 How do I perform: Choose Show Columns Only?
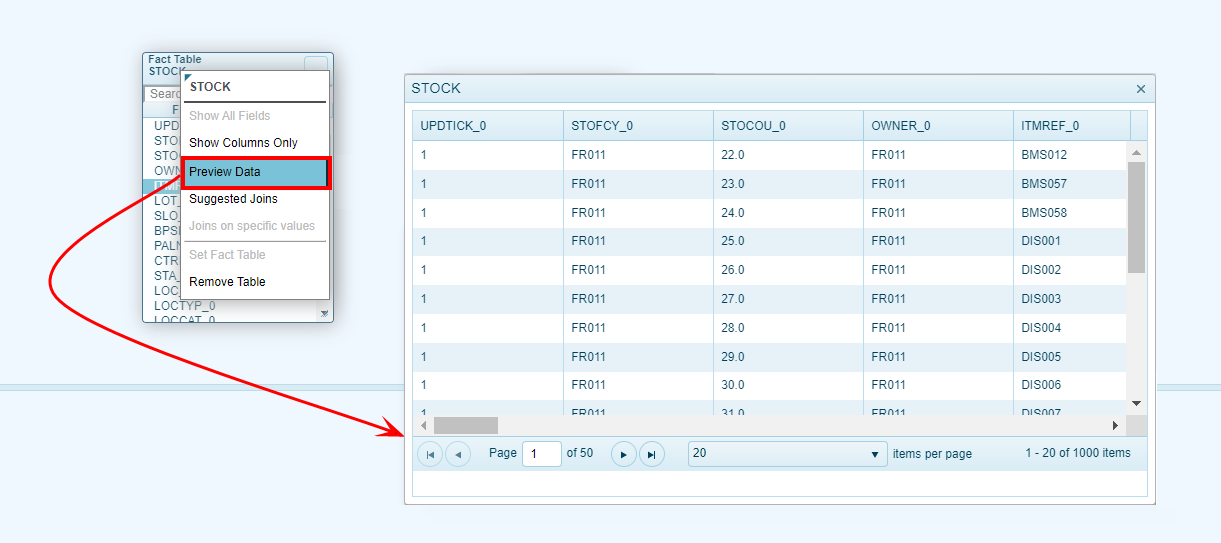coord(256,143)
